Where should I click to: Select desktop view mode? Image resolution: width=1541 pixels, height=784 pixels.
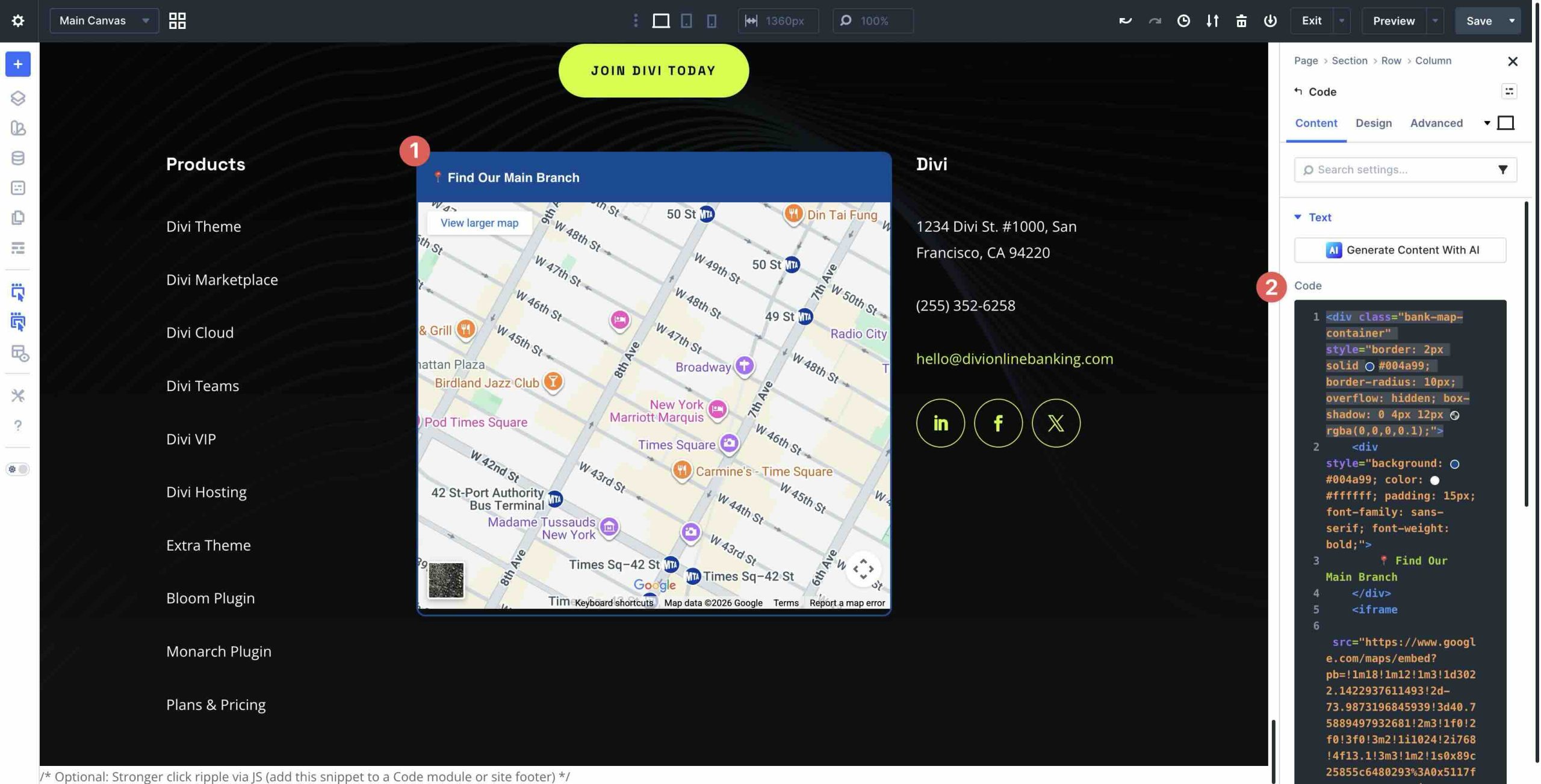click(x=660, y=20)
